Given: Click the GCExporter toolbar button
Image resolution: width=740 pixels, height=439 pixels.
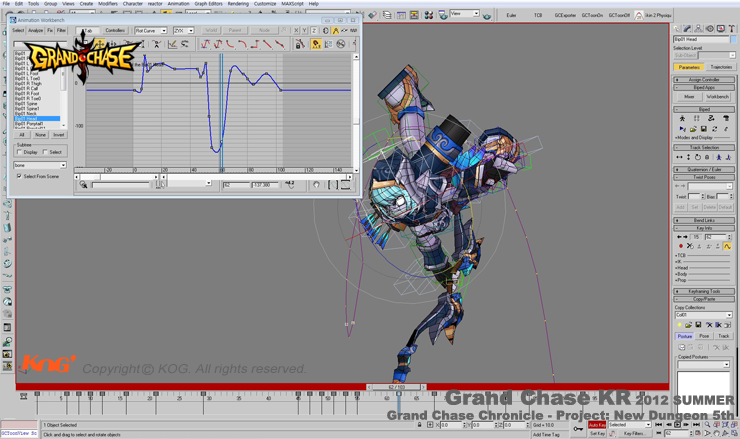Looking at the screenshot, I should pyautogui.click(x=565, y=16).
